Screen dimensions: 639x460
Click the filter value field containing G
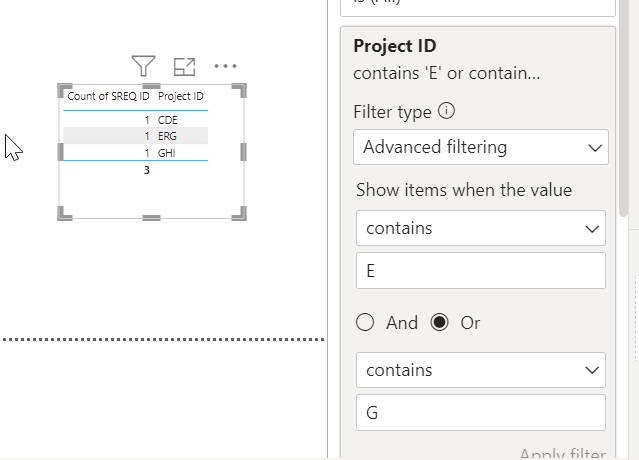[481, 412]
